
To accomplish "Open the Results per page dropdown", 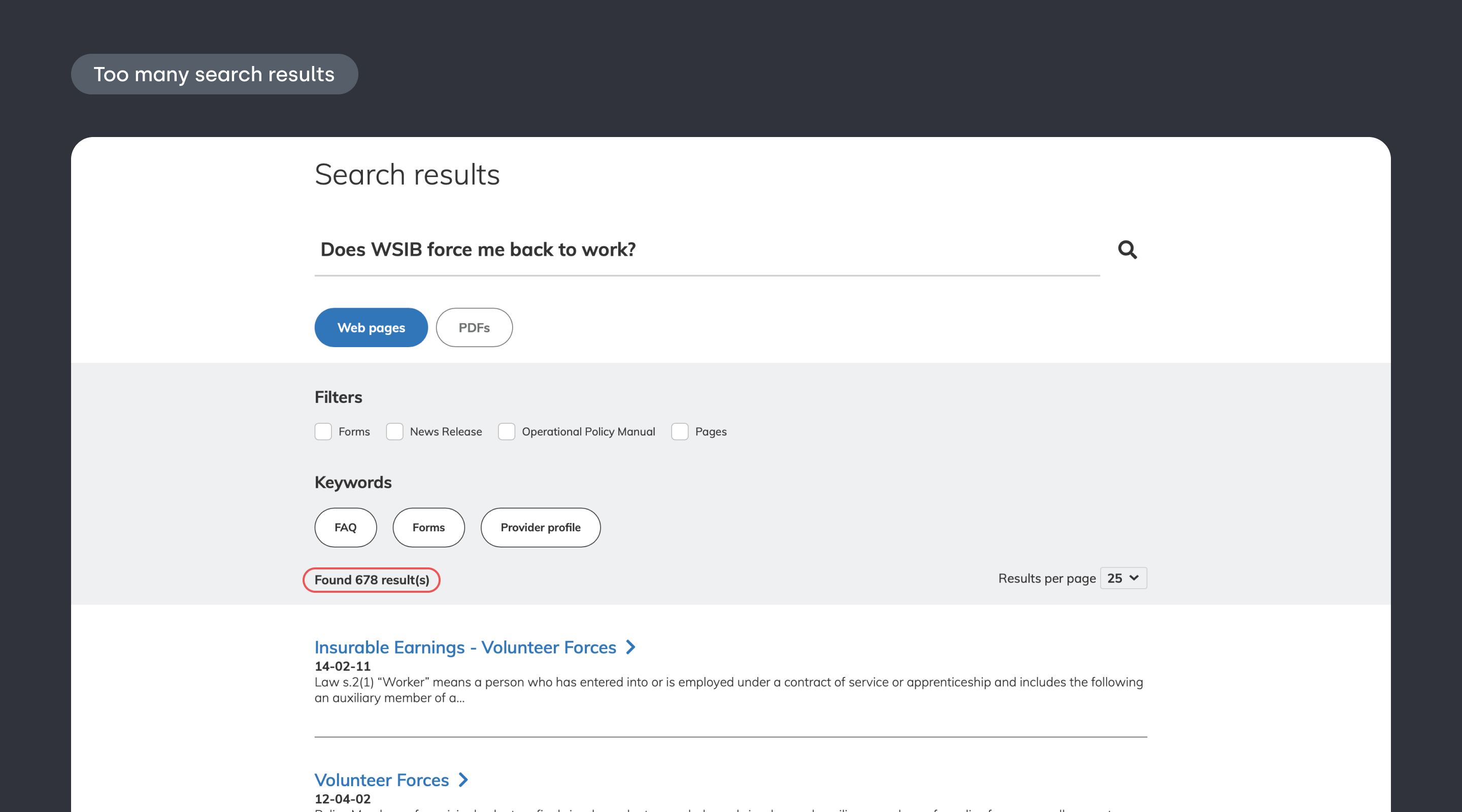I will coord(1122,578).
